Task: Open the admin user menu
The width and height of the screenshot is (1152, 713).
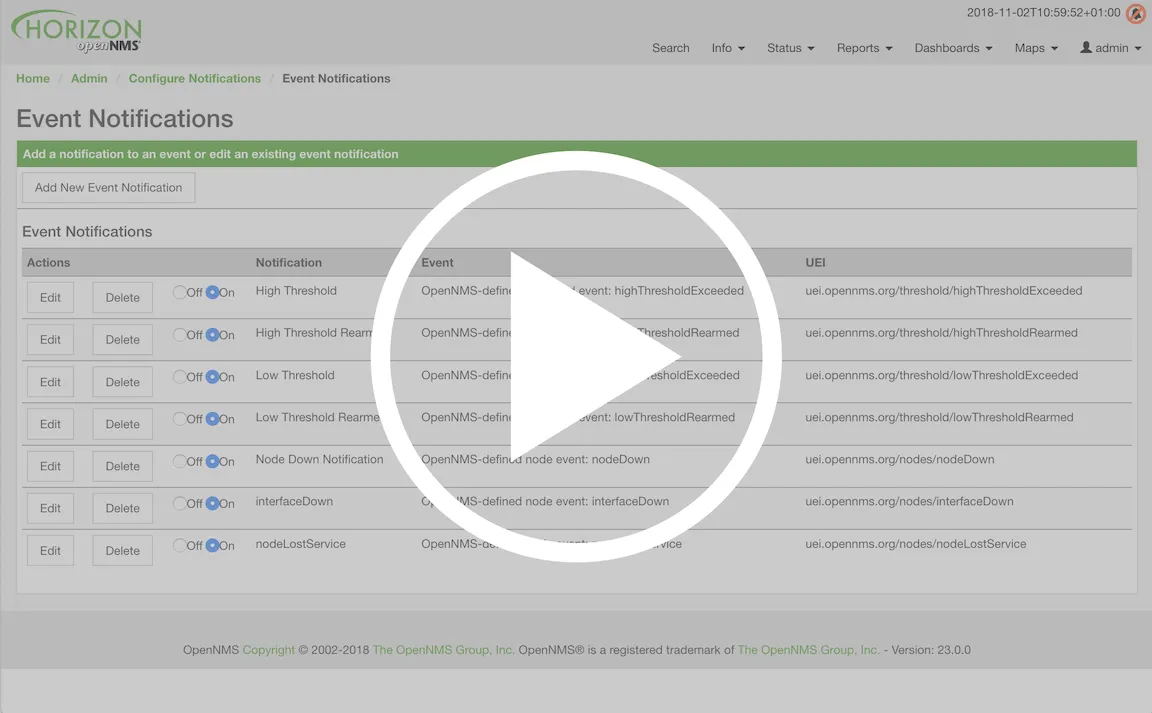Action: 1110,48
